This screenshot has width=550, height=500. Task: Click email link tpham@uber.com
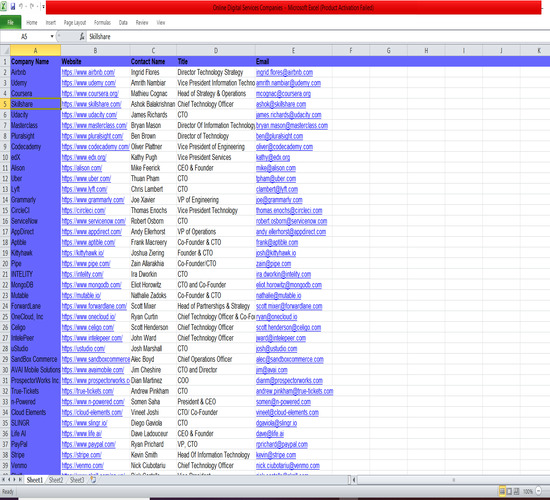pyautogui.click(x=276, y=179)
